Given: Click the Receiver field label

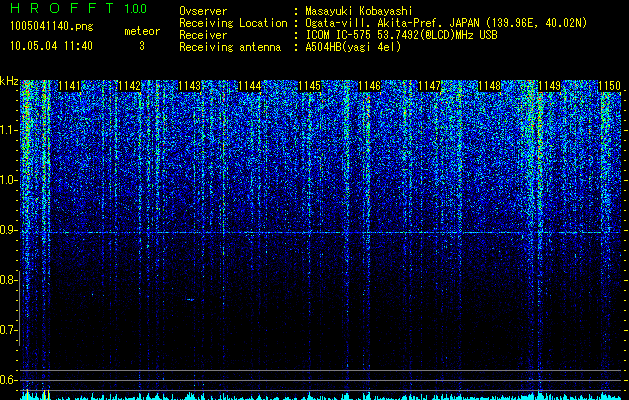Looking at the screenshot, I should (x=203, y=35).
